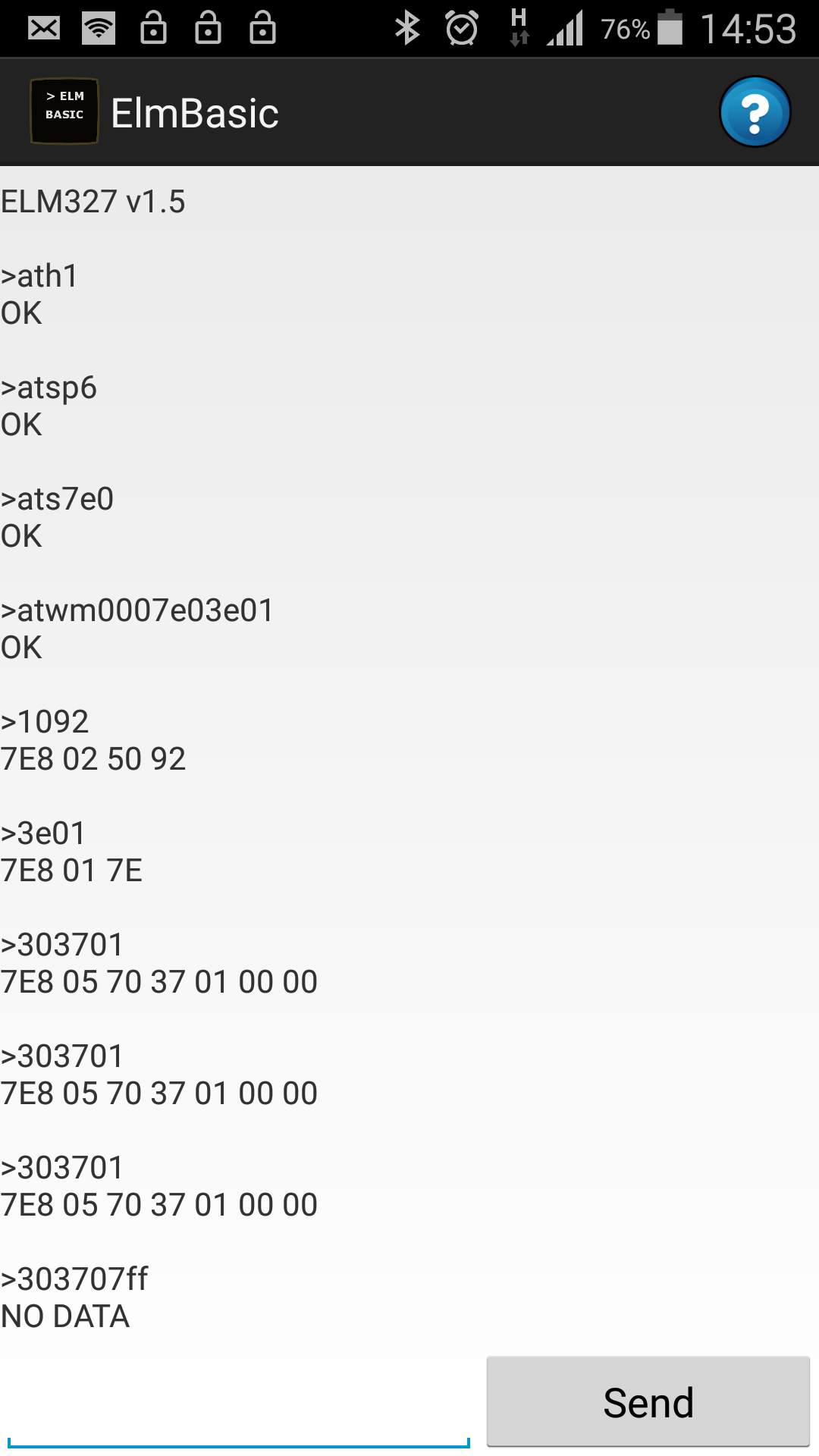Tap the first lock notification icon
Image resolution: width=819 pixels, height=1456 pixels.
pos(153,29)
